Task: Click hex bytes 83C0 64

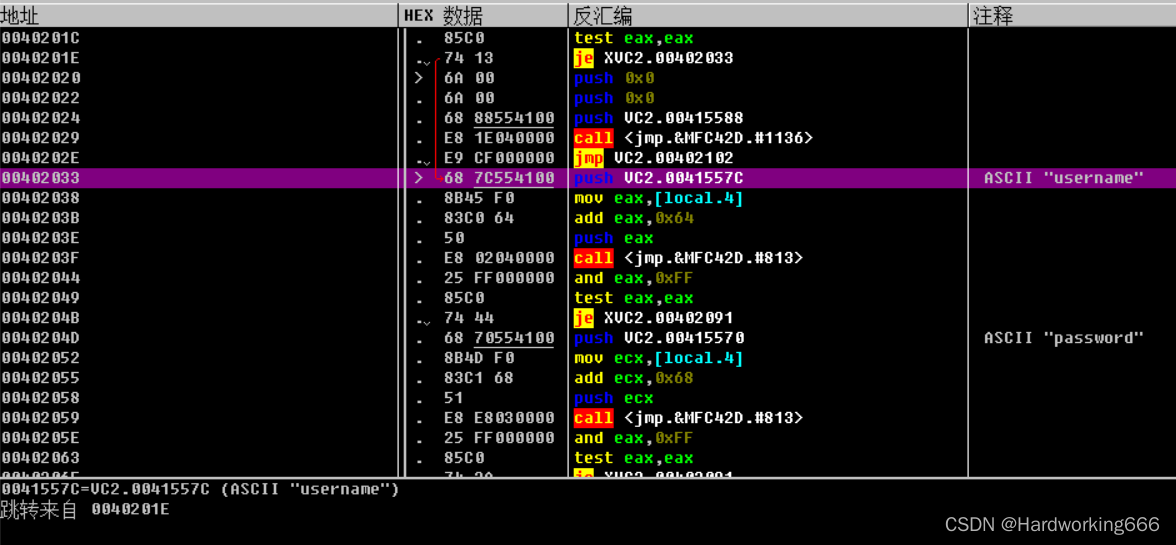Action: (x=478, y=217)
